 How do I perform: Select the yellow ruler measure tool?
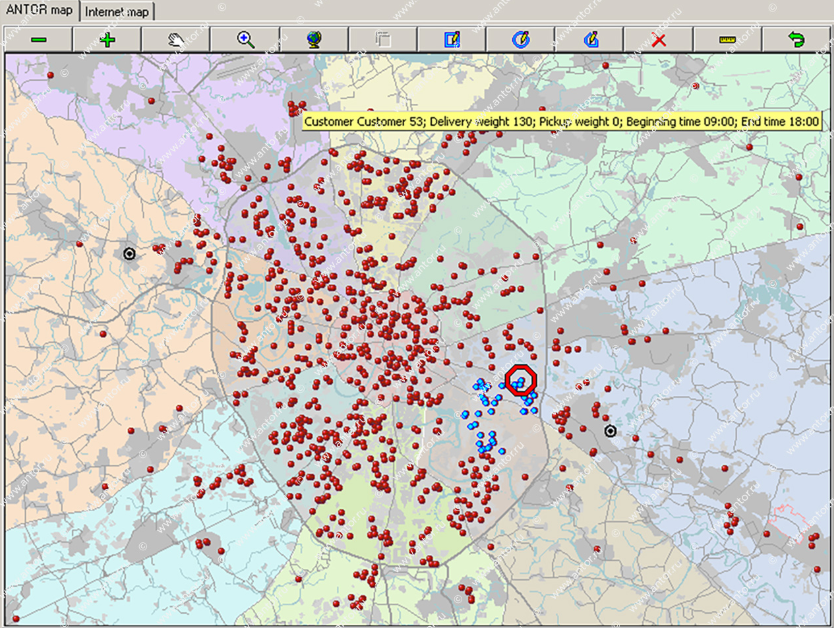tap(727, 39)
